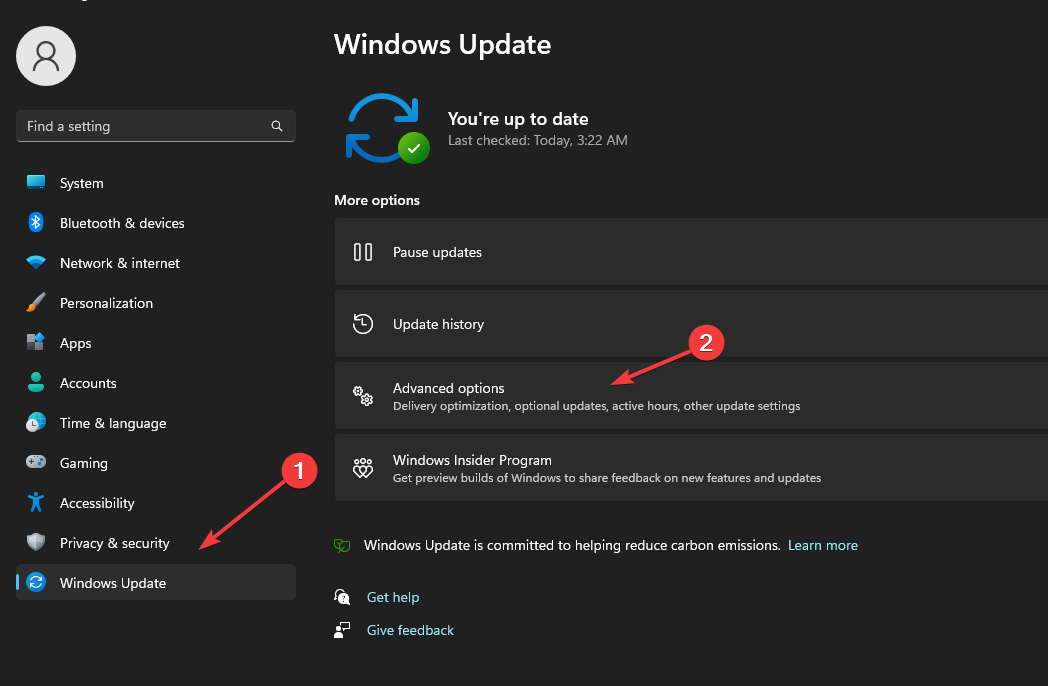The width and height of the screenshot is (1048, 686).
Task: Click the Give feedback link
Action: pyautogui.click(x=410, y=630)
